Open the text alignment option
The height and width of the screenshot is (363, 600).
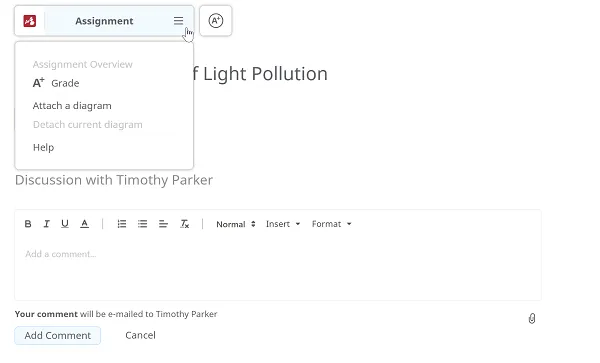pyautogui.click(x=163, y=224)
